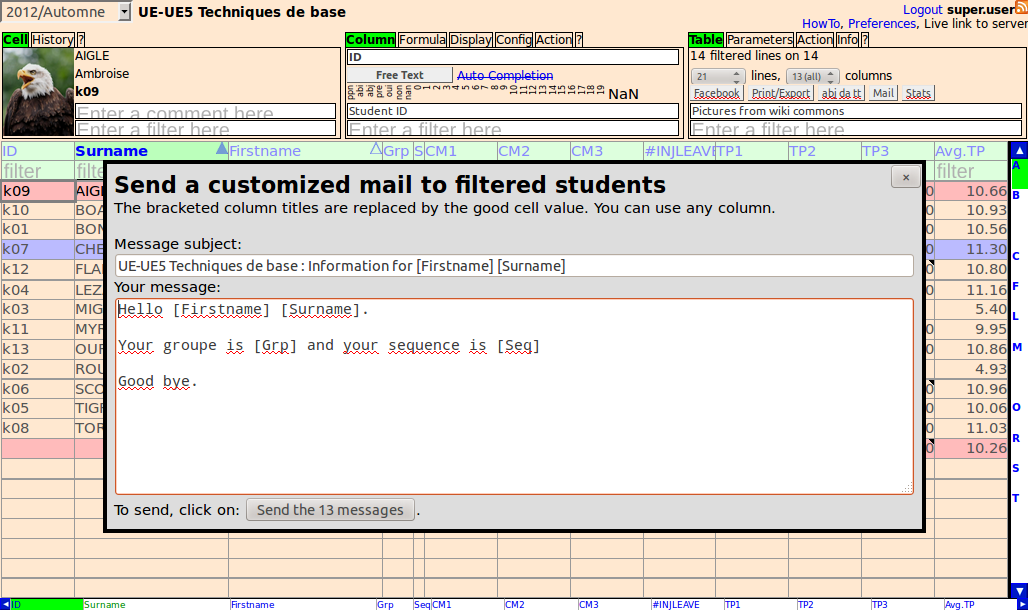Open the number of lines selector

[718, 76]
